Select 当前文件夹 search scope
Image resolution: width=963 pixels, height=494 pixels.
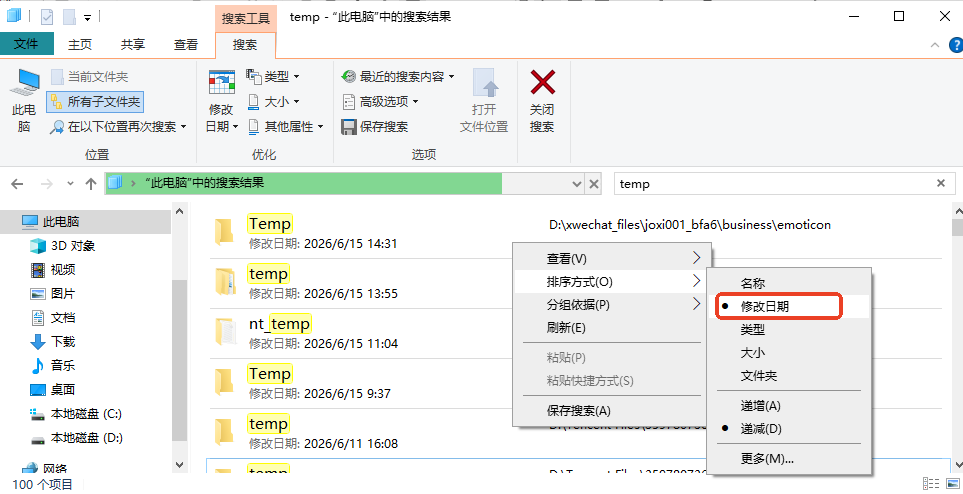(90, 77)
